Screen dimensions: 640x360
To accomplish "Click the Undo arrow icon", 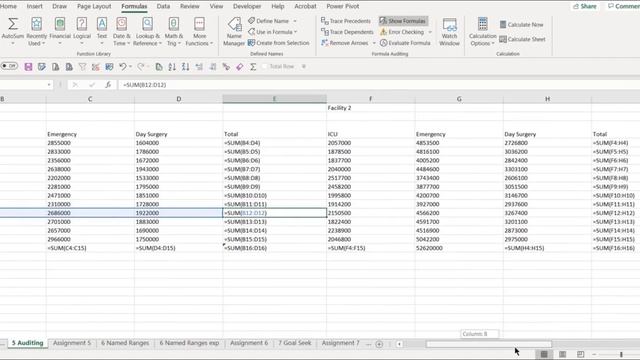I will tap(122, 67).
